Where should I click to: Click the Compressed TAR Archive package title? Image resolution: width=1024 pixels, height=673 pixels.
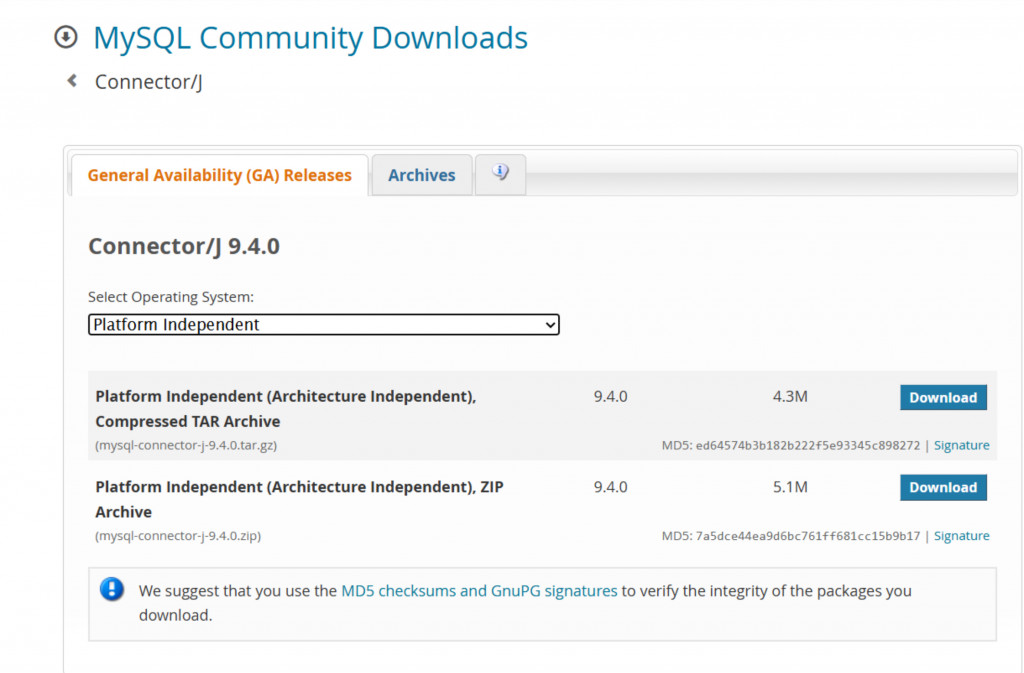(286, 409)
